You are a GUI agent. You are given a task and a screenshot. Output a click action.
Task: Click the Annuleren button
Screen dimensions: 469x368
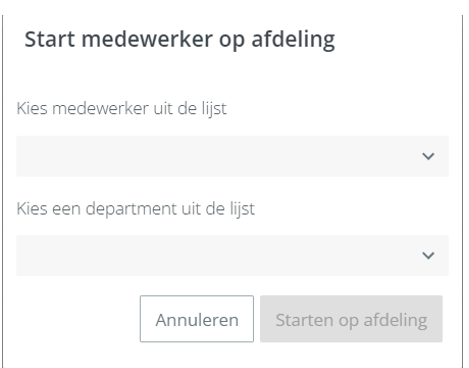[197, 319]
